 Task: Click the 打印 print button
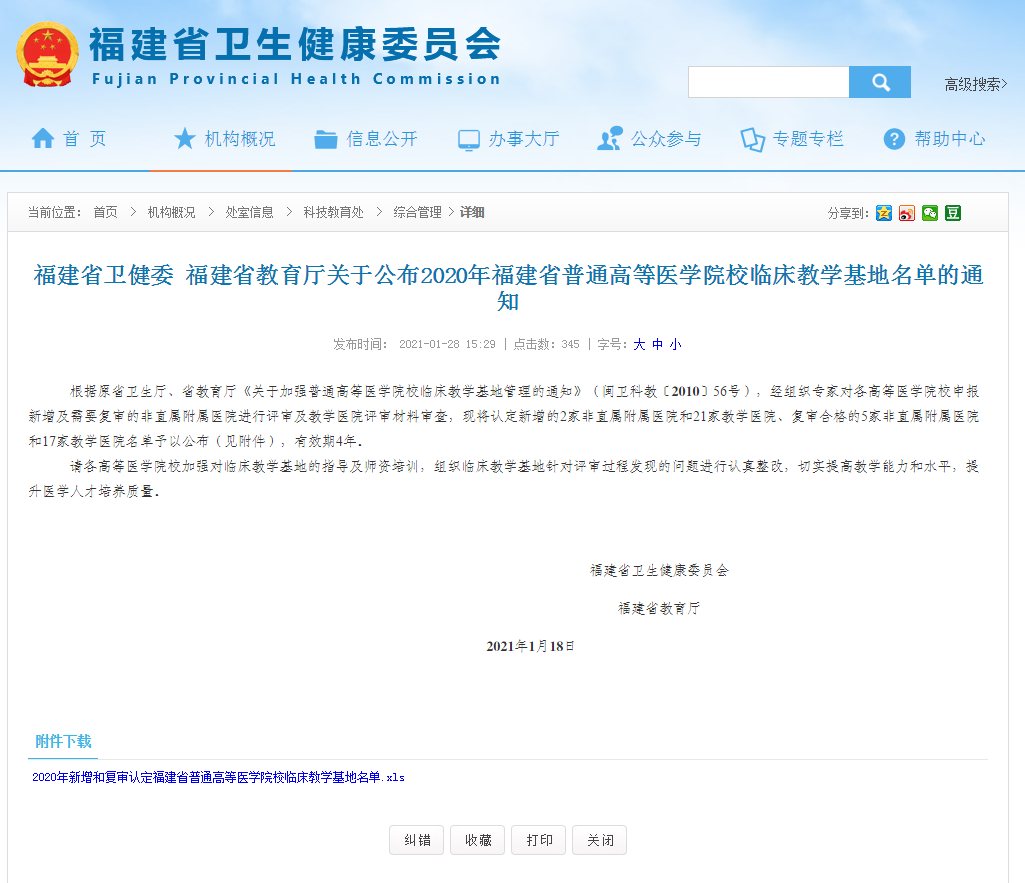(539, 840)
